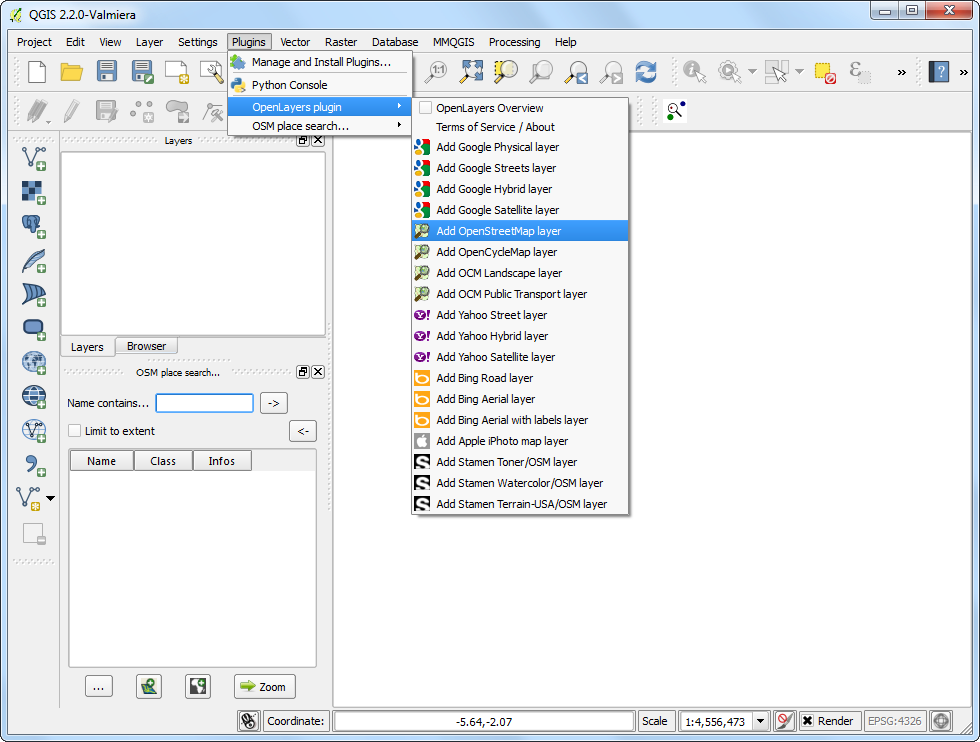Image resolution: width=980 pixels, height=742 pixels.
Task: Choose Add Google Satellite layer
Action: point(520,210)
